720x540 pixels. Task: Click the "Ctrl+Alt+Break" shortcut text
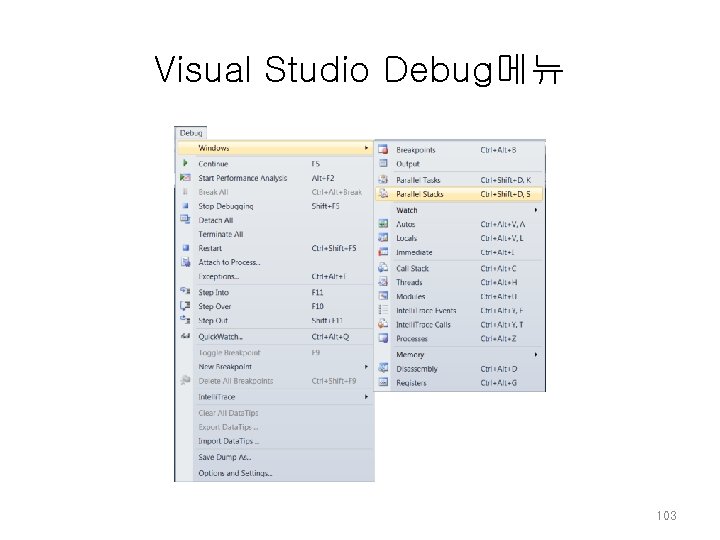337,192
